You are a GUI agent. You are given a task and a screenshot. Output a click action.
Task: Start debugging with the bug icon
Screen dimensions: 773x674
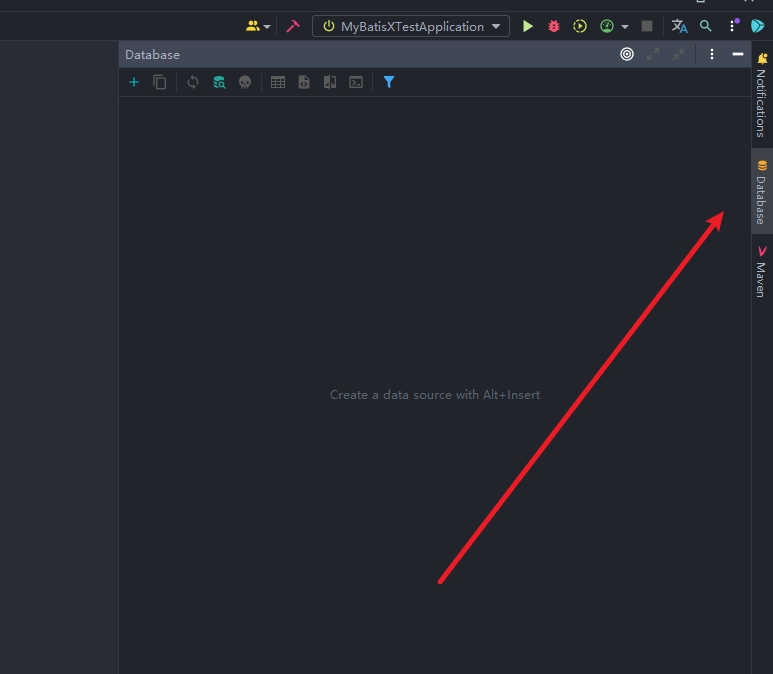click(x=554, y=26)
